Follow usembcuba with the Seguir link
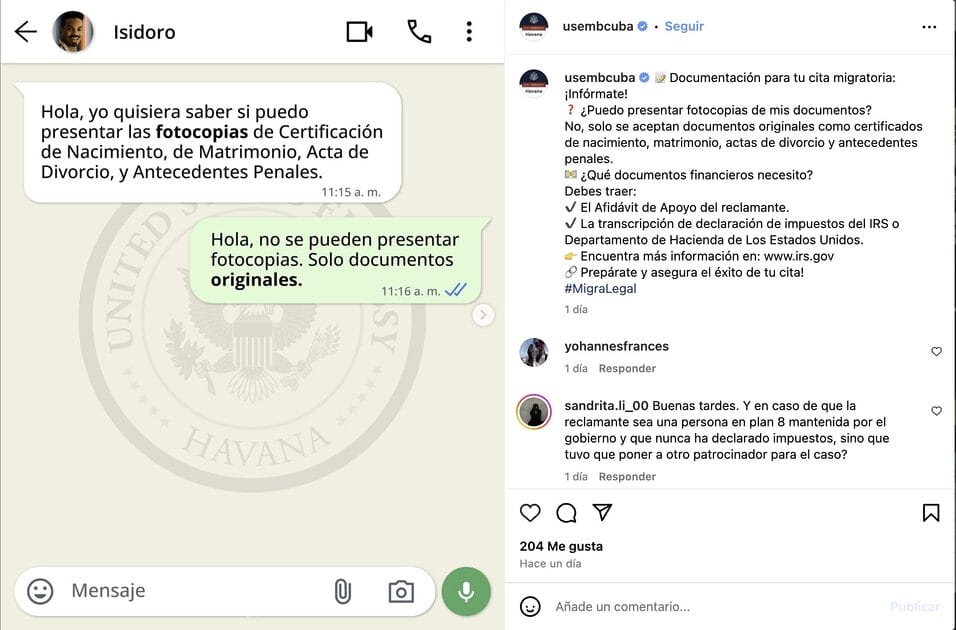 [683, 26]
